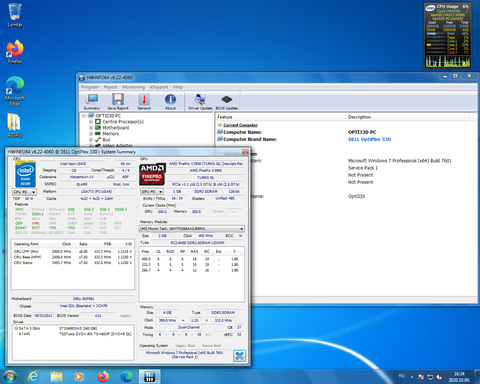Screen dimensions: 480x384
Task: Open the Report menu
Action: pyautogui.click(x=110, y=87)
